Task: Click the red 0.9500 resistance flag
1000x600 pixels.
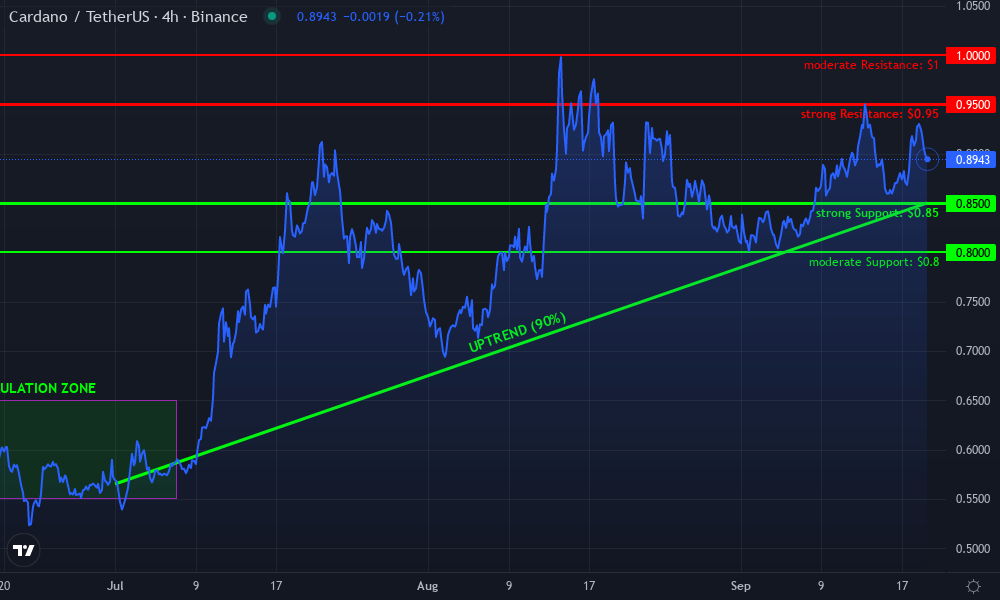Action: tap(971, 104)
